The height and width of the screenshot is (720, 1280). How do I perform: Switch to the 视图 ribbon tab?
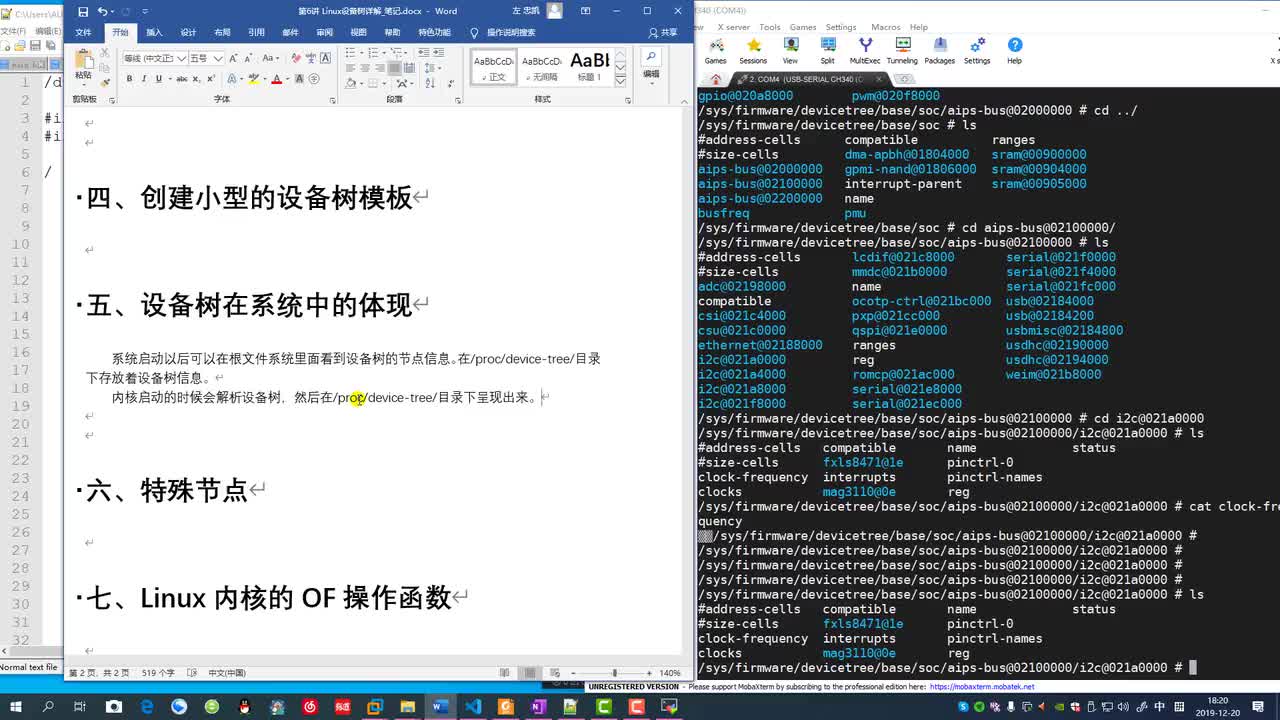358,32
